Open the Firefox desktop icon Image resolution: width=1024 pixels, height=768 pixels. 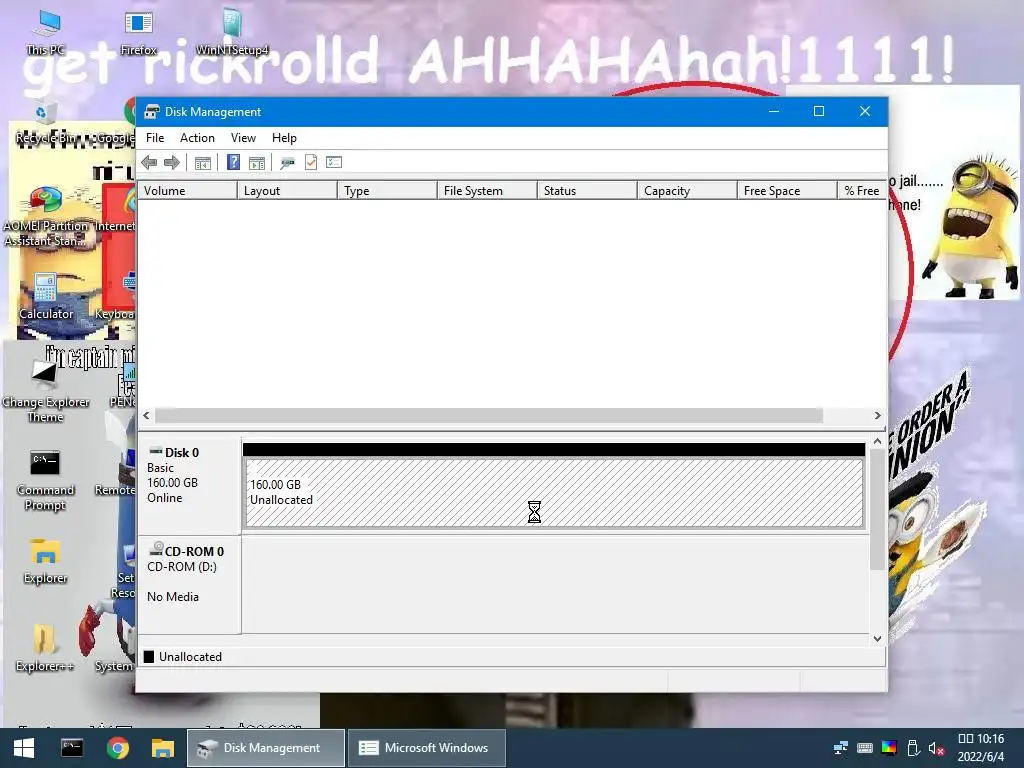point(138,31)
